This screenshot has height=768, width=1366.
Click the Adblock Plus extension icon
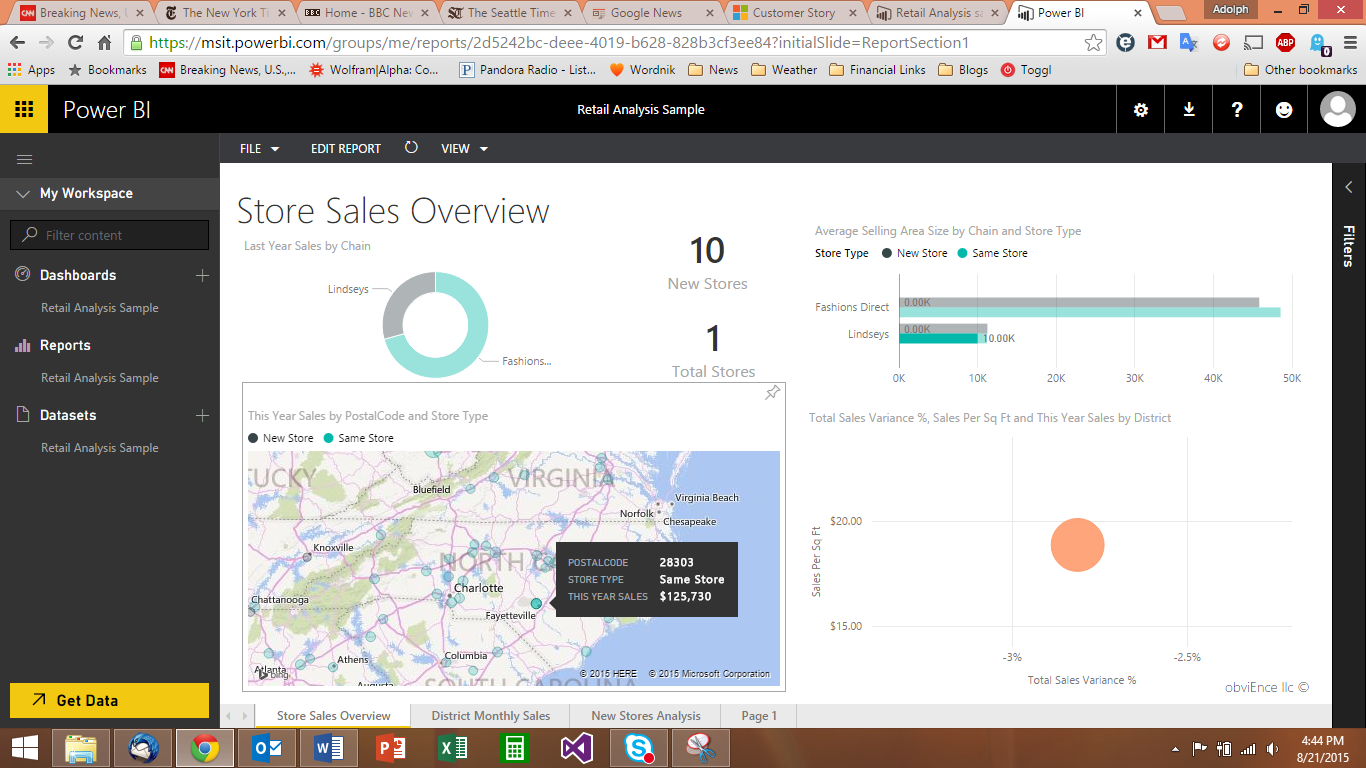coord(1285,43)
